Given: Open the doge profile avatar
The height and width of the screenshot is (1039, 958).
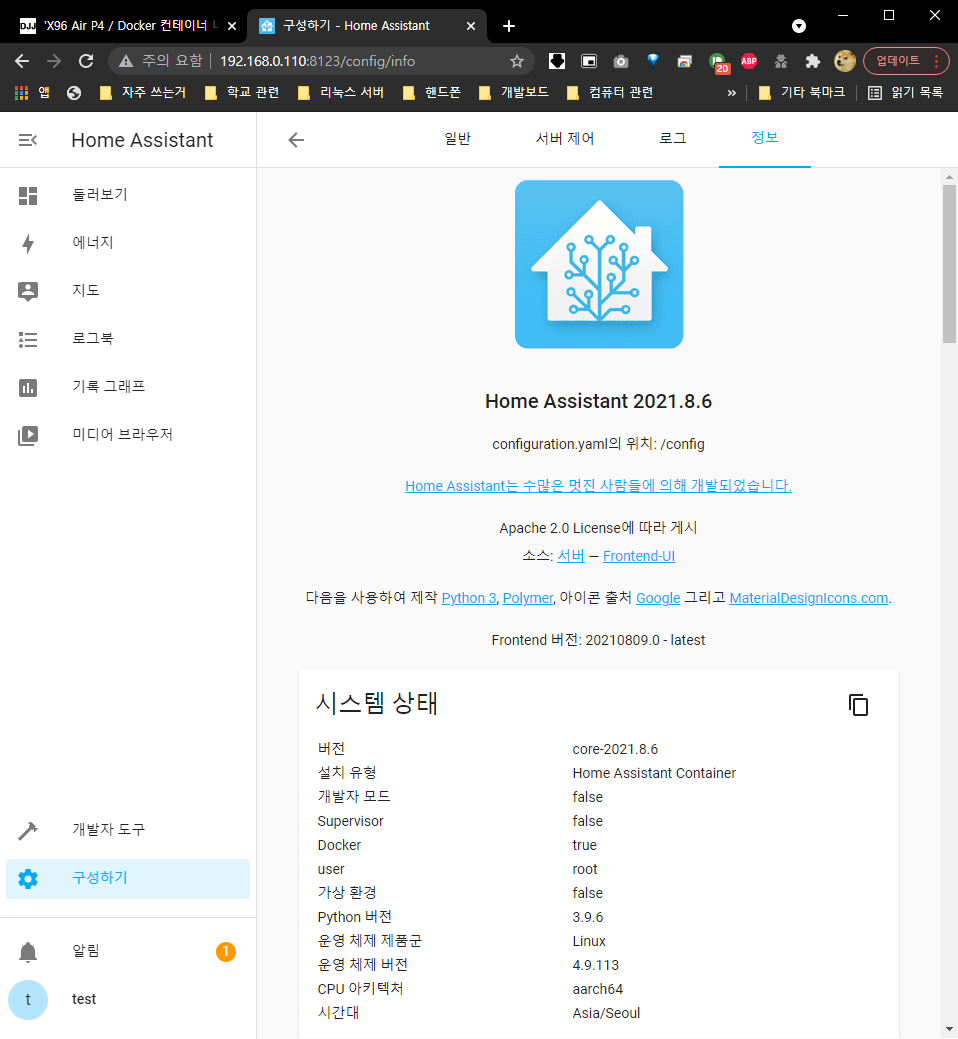Looking at the screenshot, I should [x=845, y=62].
